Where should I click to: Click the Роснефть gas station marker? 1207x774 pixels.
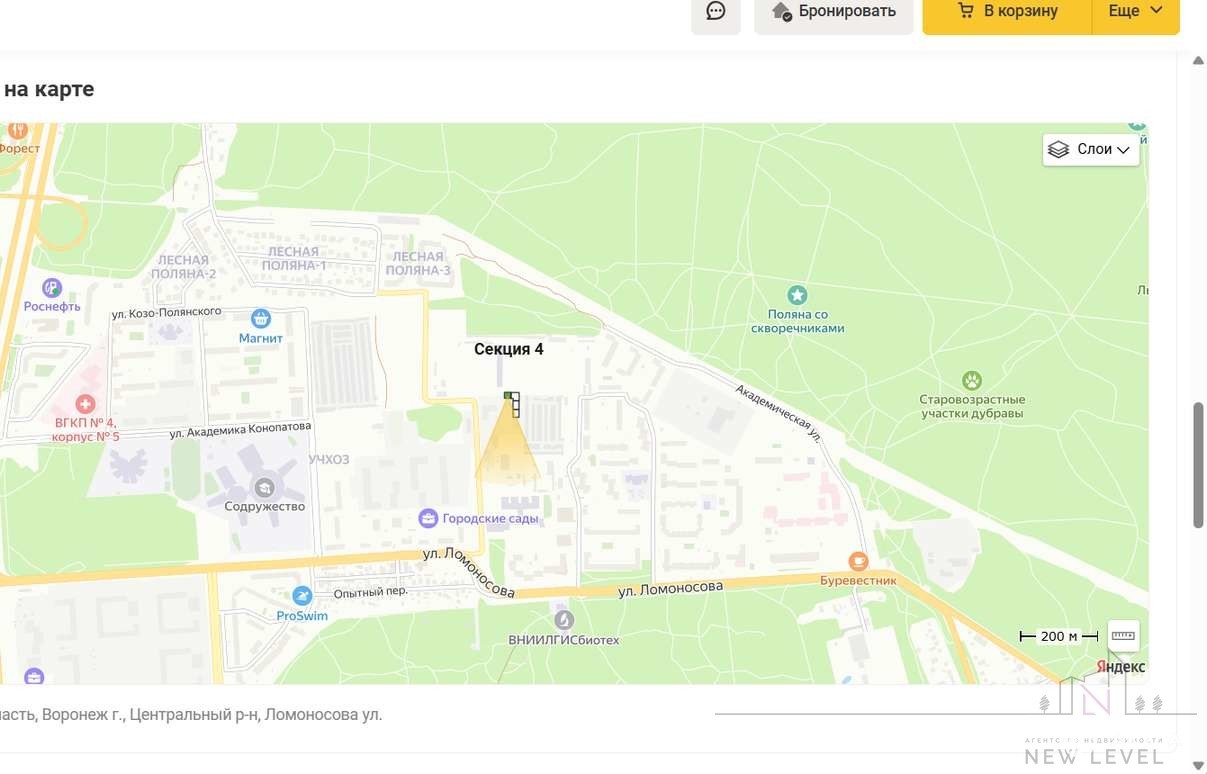pos(52,288)
